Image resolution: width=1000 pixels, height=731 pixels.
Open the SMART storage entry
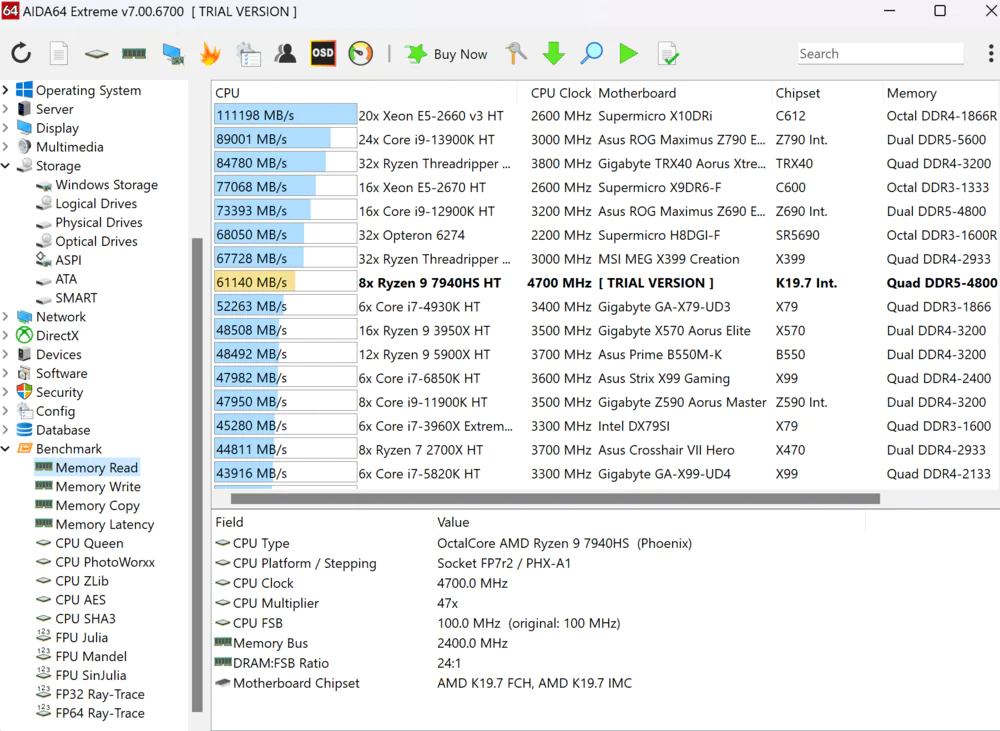(x=67, y=298)
